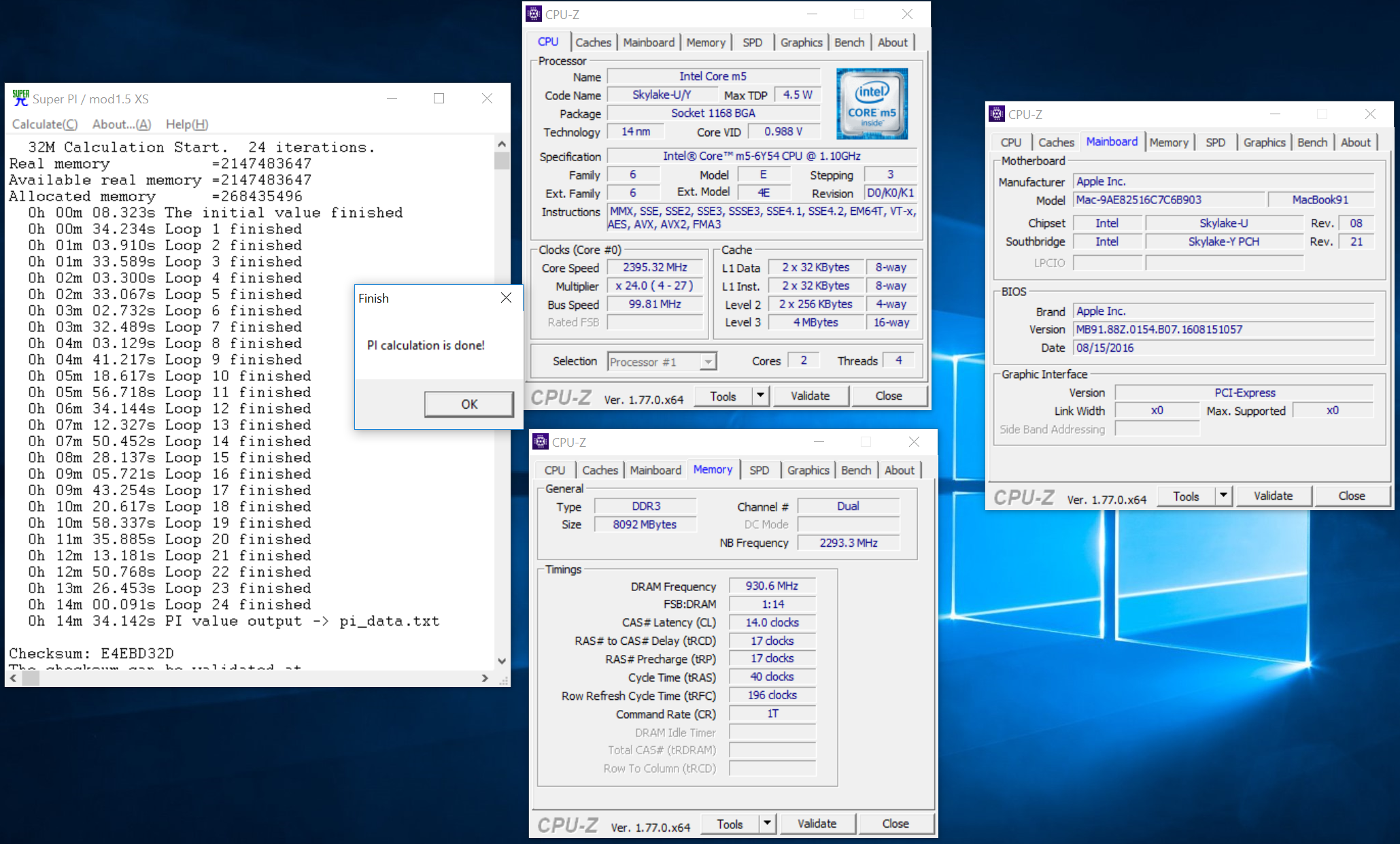Select the CPU tab in the CPU window
Screen dimensions: 1400x844
pyautogui.click(x=548, y=41)
